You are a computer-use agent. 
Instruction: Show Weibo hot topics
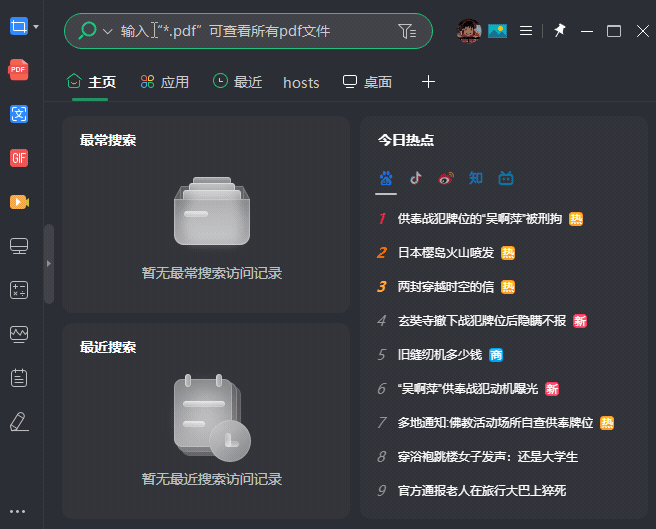point(446,178)
